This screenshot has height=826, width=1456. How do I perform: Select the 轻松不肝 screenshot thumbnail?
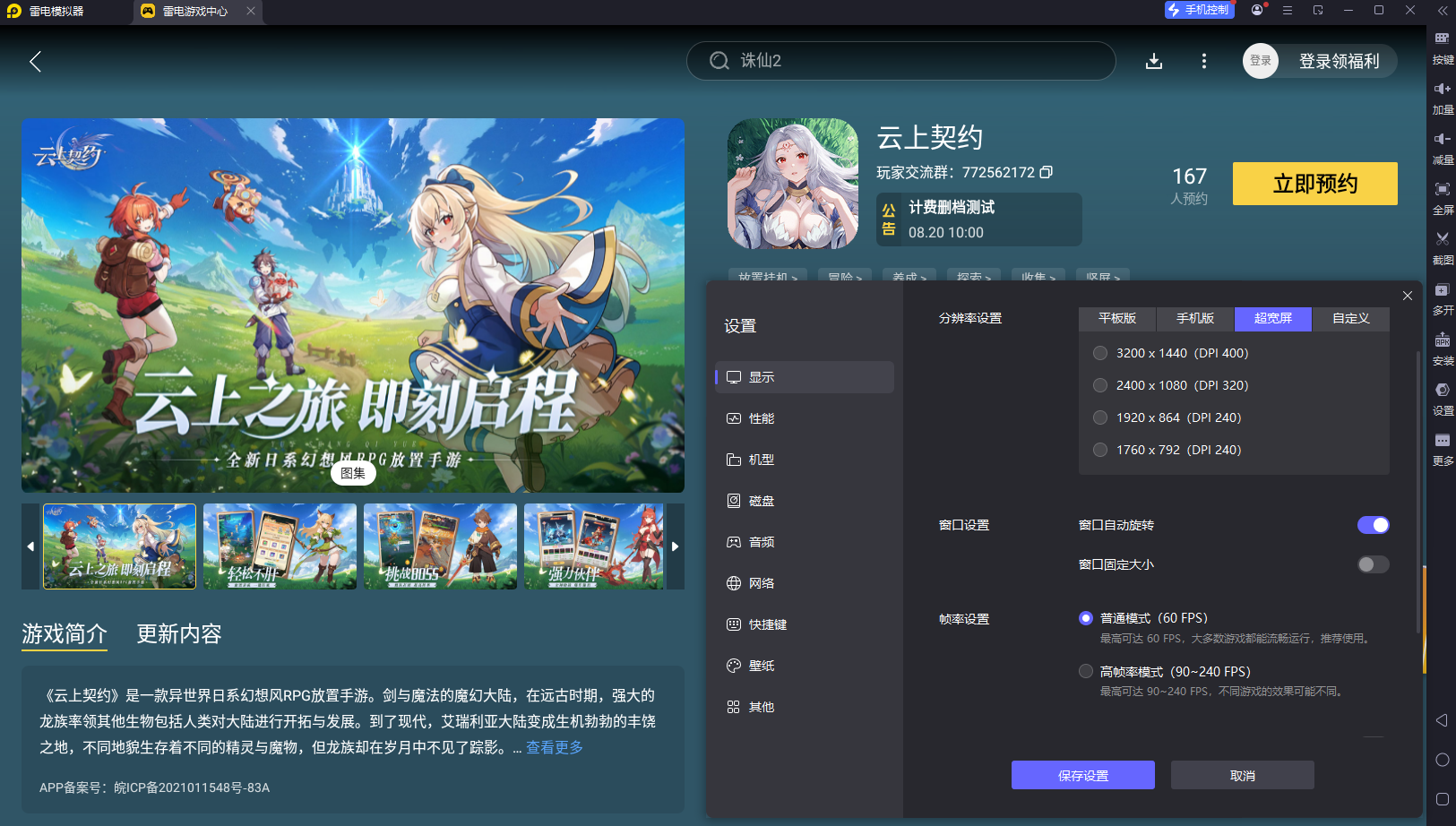(280, 546)
